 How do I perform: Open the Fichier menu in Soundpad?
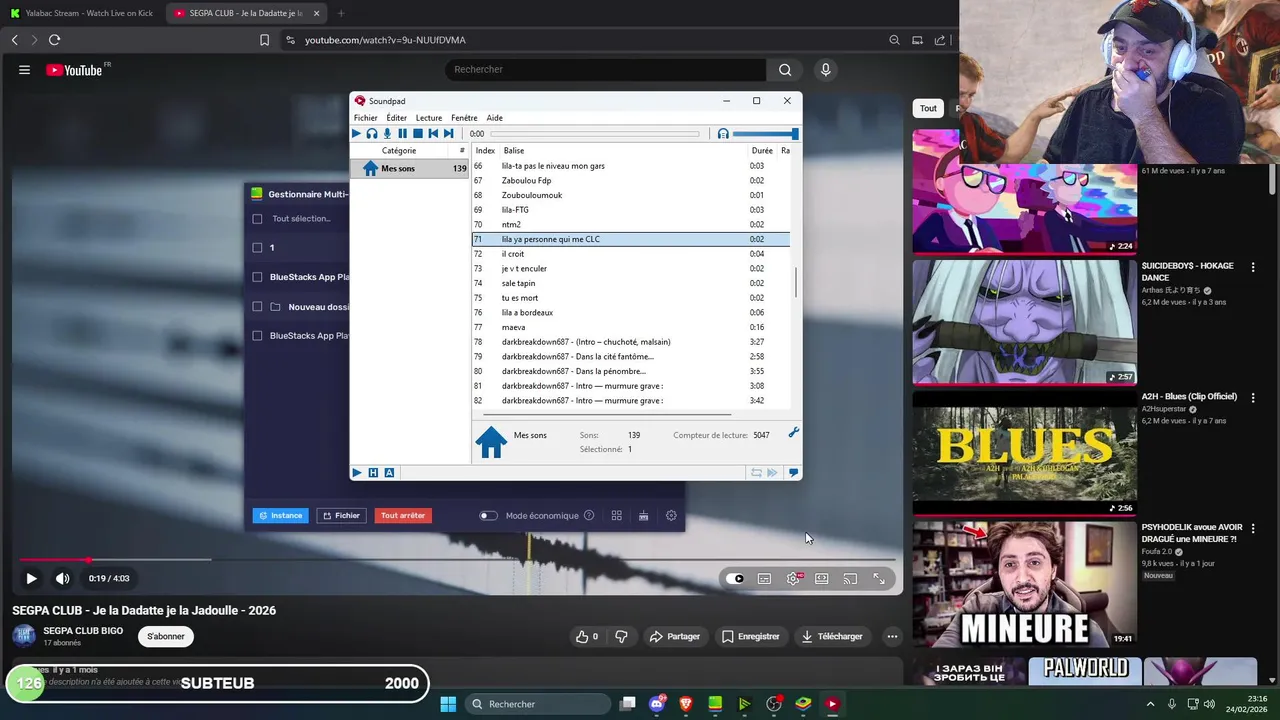pos(365,118)
